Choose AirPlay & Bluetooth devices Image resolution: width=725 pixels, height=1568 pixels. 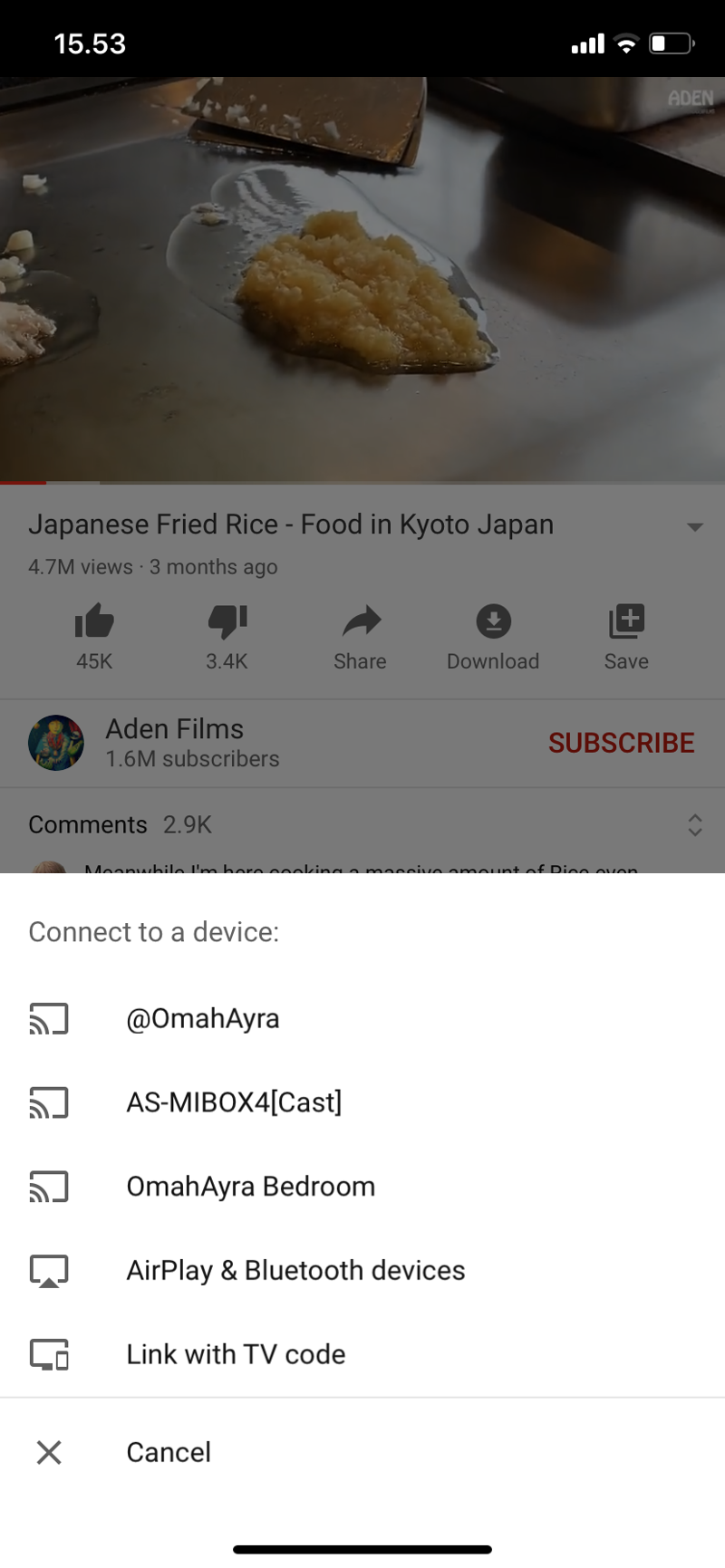tap(362, 1271)
